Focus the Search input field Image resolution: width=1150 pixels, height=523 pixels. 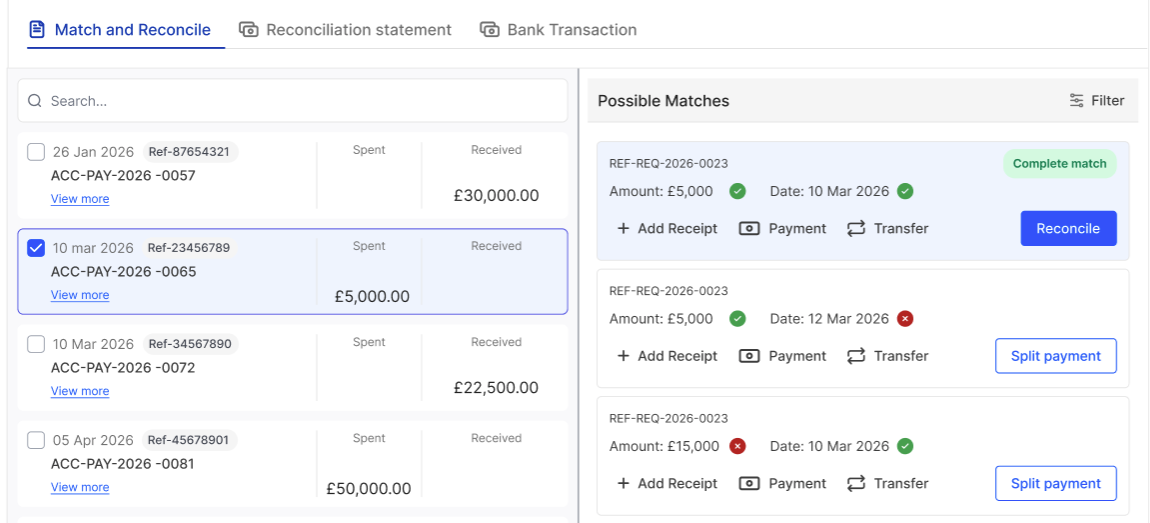300,101
